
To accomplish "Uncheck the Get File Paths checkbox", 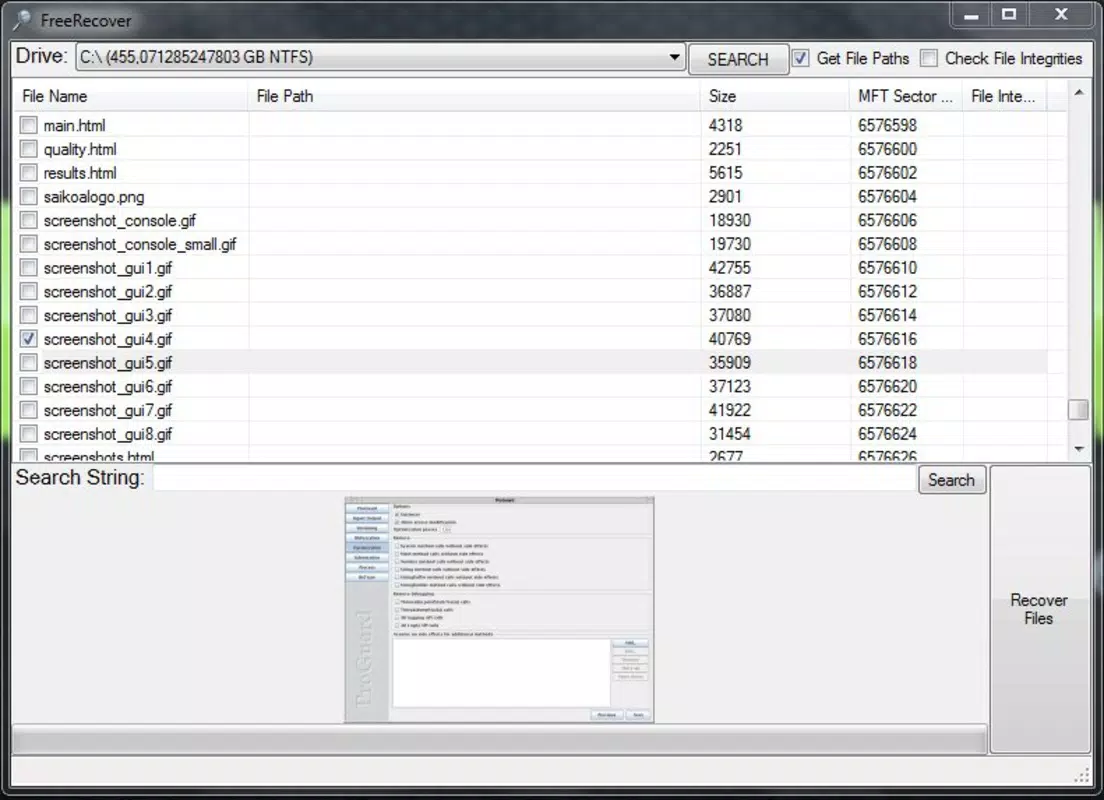I will pos(801,58).
